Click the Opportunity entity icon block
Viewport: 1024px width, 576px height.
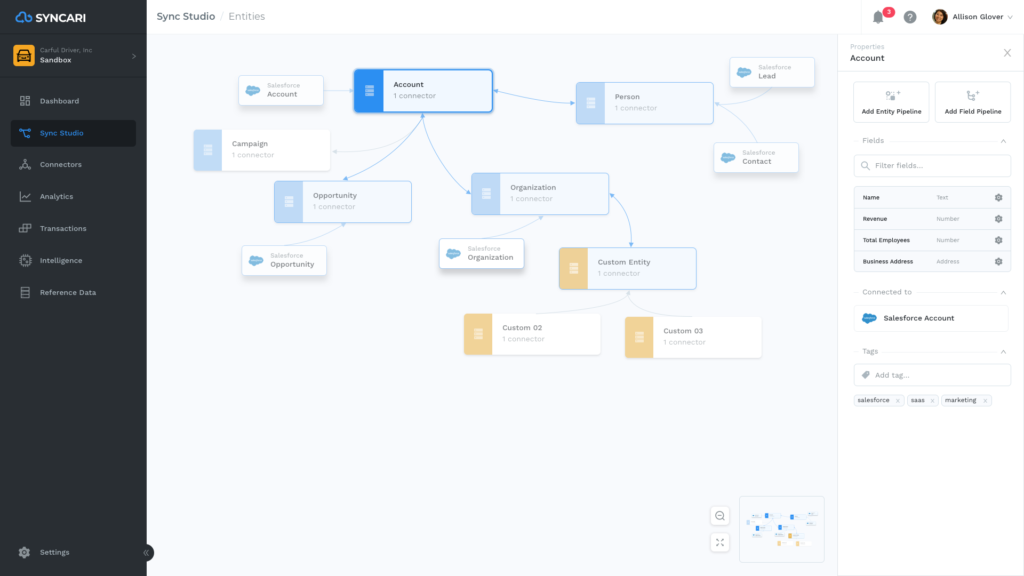click(289, 202)
